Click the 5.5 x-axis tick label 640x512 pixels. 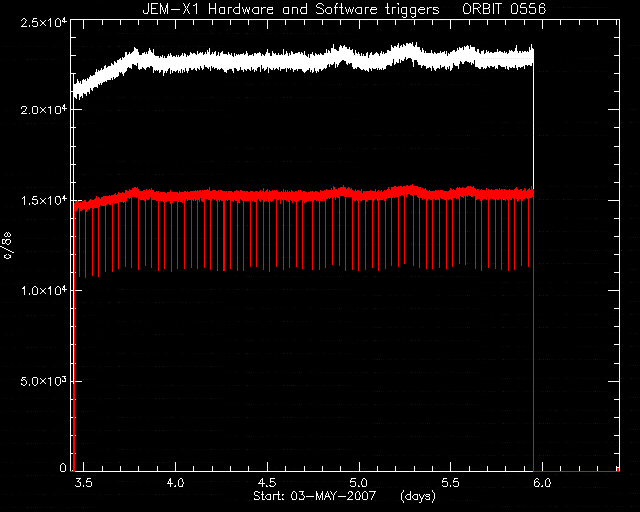451,483
